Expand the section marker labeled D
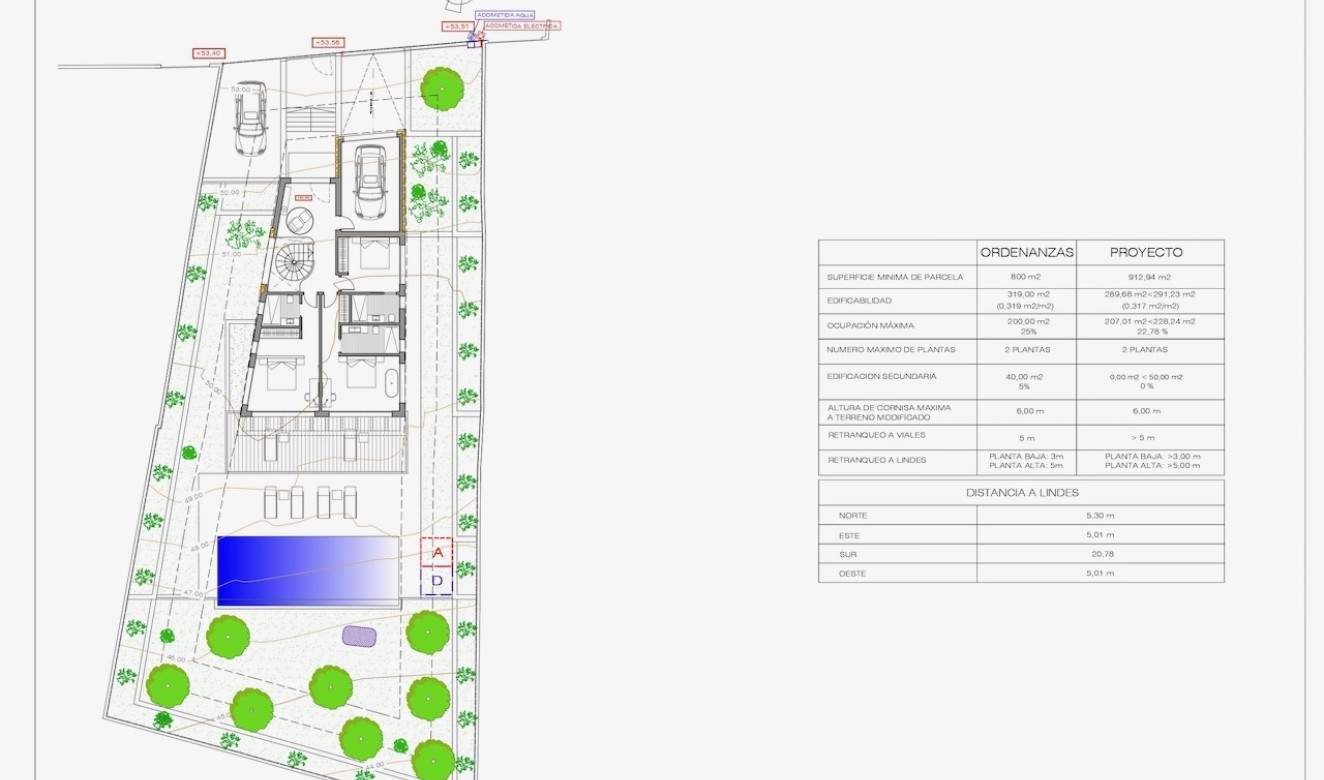Image resolution: width=1324 pixels, height=780 pixels. pos(437,581)
